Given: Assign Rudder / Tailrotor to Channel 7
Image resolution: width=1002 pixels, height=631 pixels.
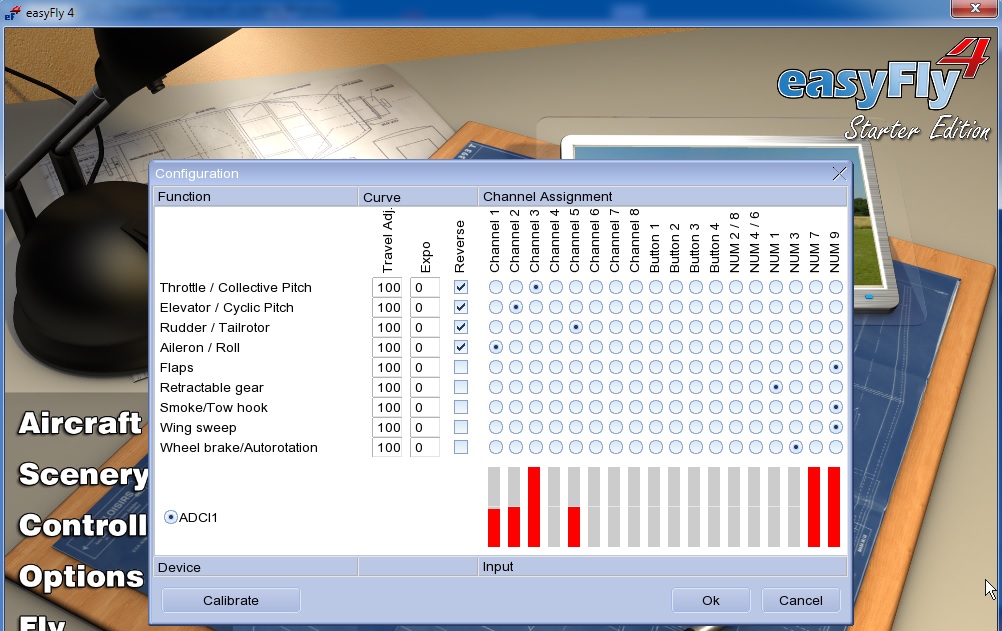Looking at the screenshot, I should [615, 327].
